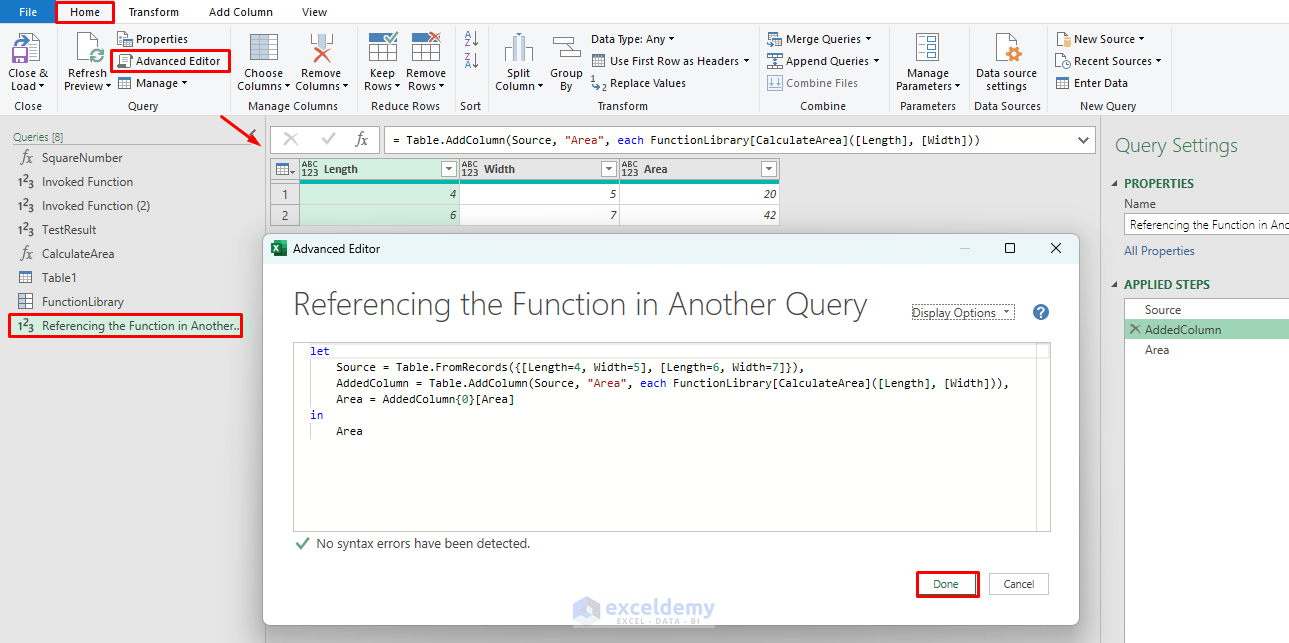Click the Remove Columns icon
Screen dimensions: 1289x643
(321, 49)
